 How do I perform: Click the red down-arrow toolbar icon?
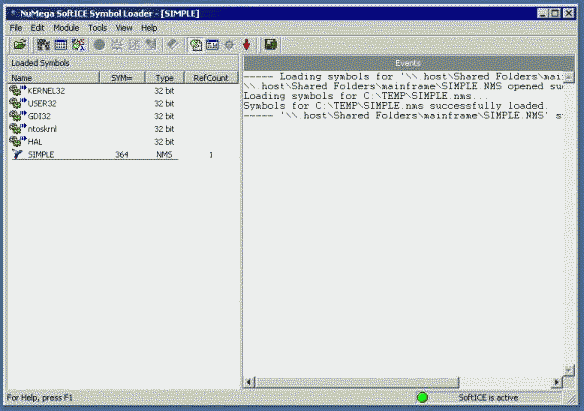247,45
